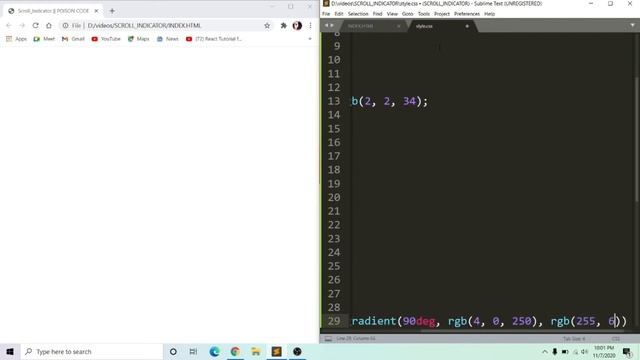Open the tab list dropdown arrow
Image resolution: width=640 pixels, height=360 pixels.
[632, 25]
